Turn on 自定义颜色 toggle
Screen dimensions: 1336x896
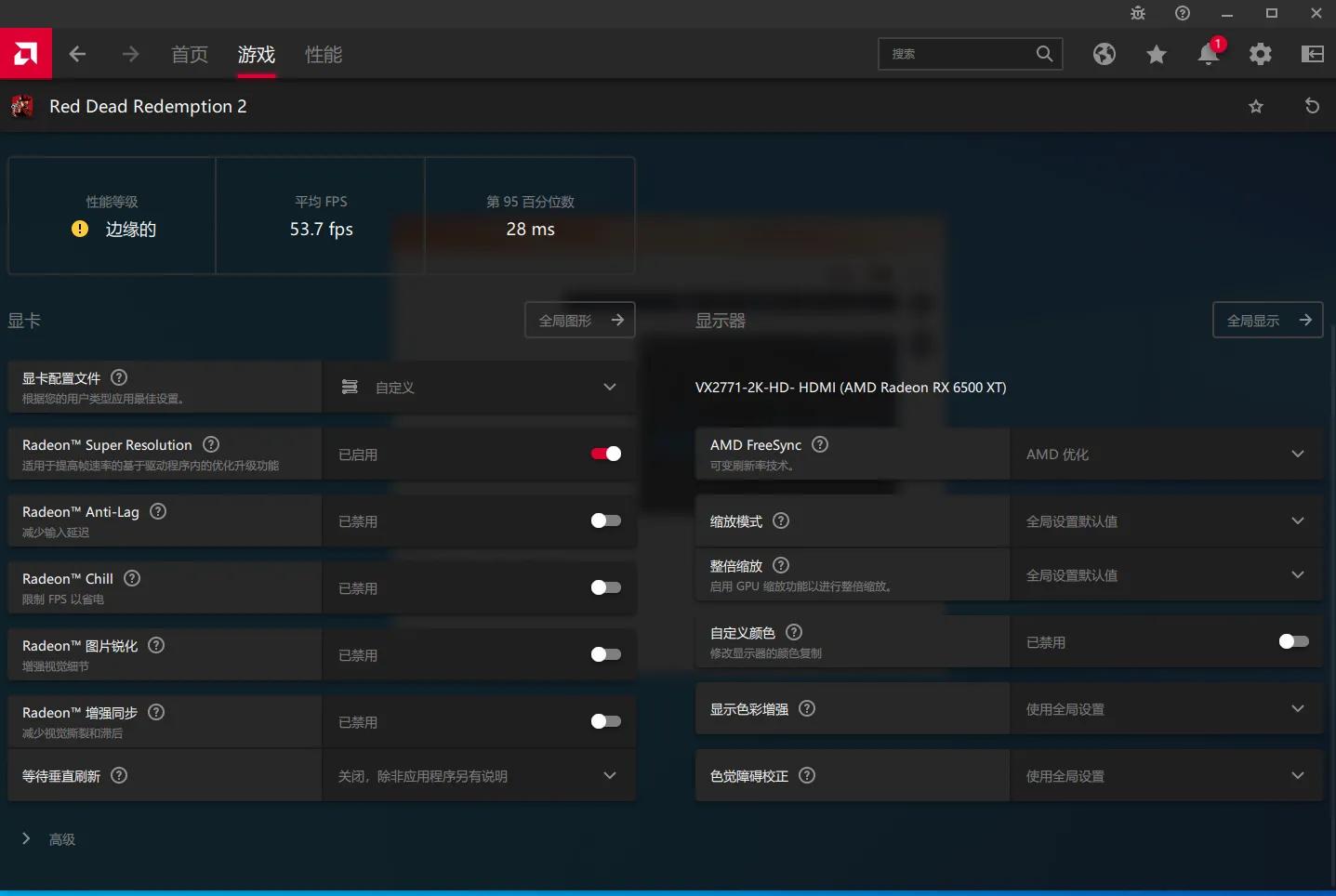(1293, 641)
